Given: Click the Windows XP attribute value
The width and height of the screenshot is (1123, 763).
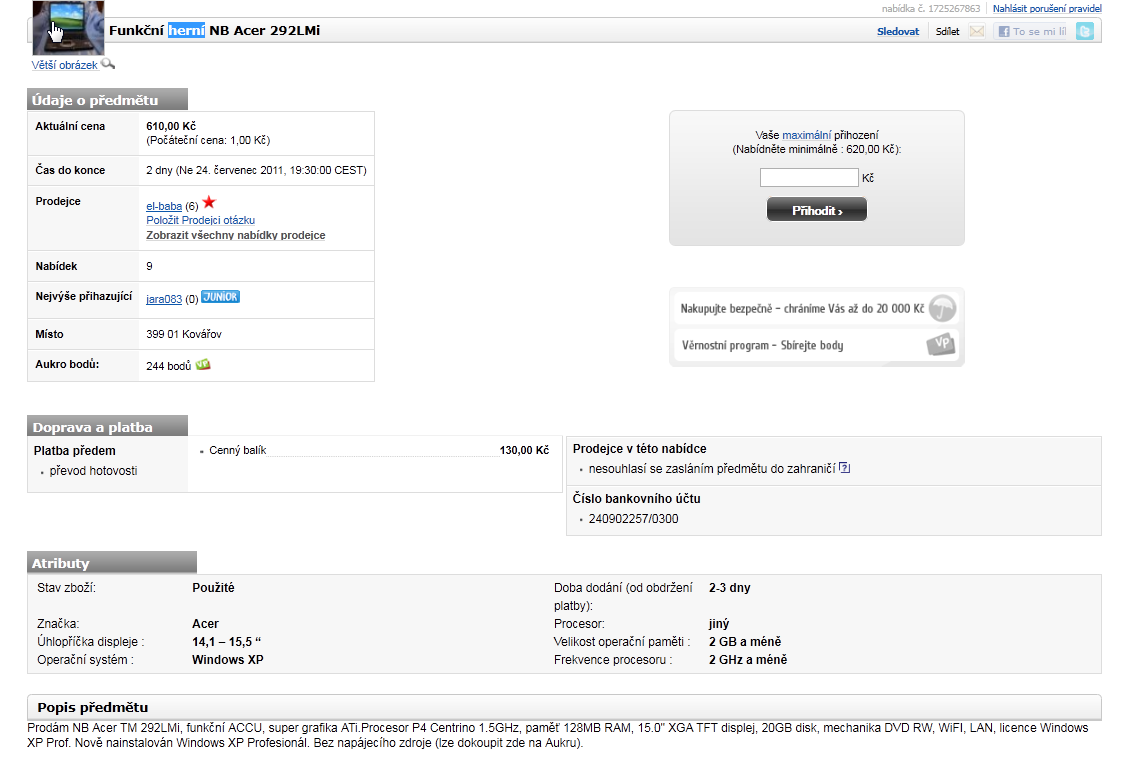Looking at the screenshot, I should click(x=228, y=659).
